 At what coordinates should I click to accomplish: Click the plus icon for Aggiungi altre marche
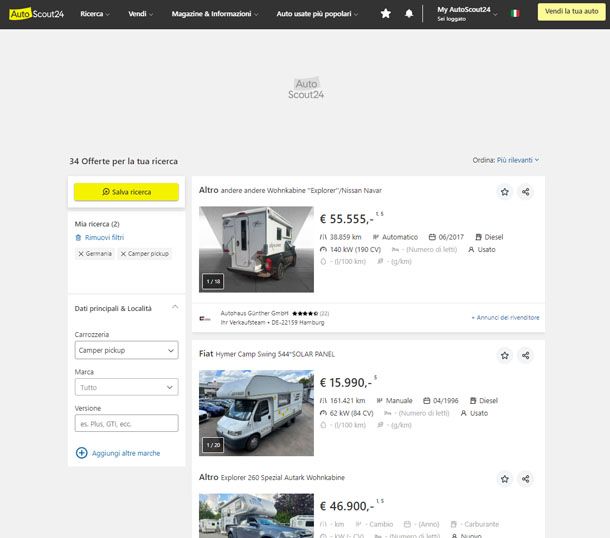[x=82, y=453]
